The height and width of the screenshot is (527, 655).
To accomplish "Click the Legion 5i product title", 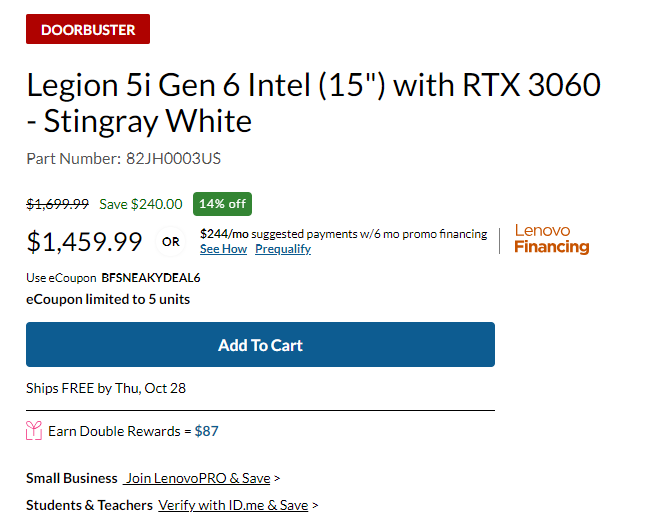I will point(313,103).
